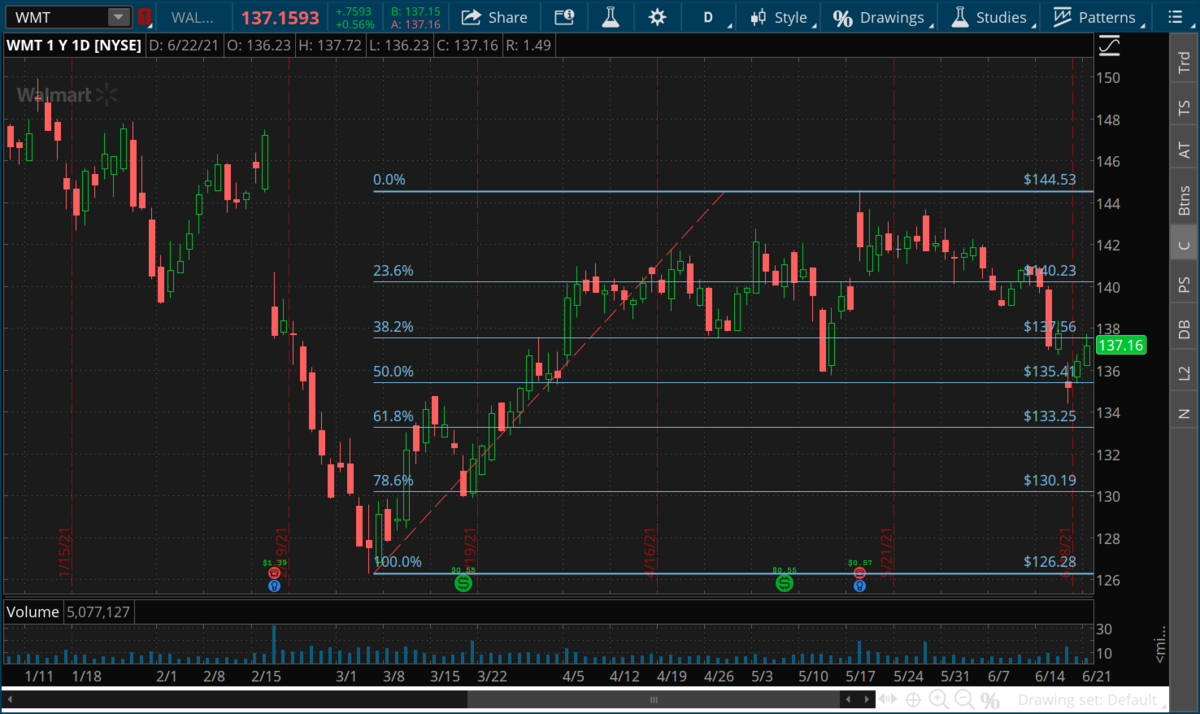Click the 61.8% Fibonacci level label

[x=393, y=417]
